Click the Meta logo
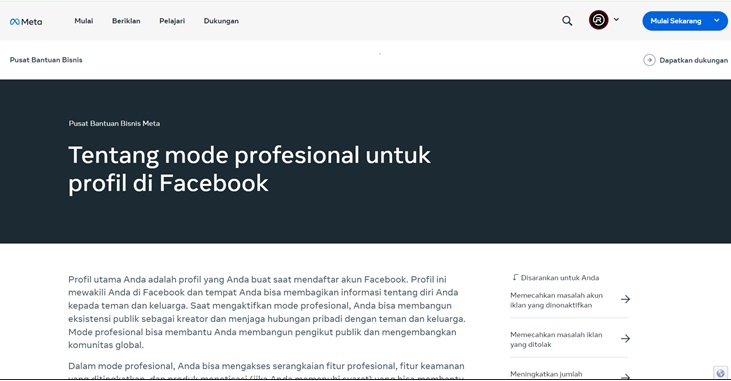The height and width of the screenshot is (381, 731). [x=26, y=21]
